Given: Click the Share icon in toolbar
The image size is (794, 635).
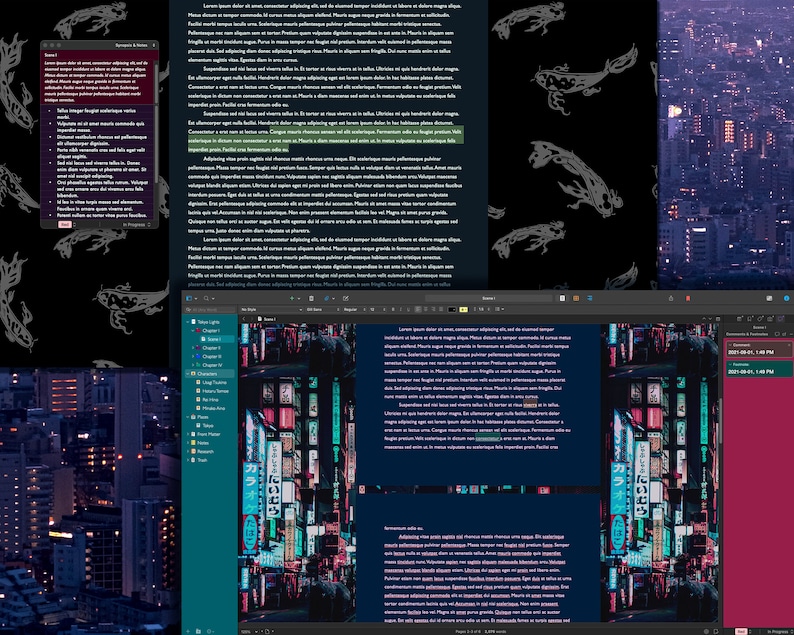Looking at the screenshot, I should pyautogui.click(x=671, y=298).
